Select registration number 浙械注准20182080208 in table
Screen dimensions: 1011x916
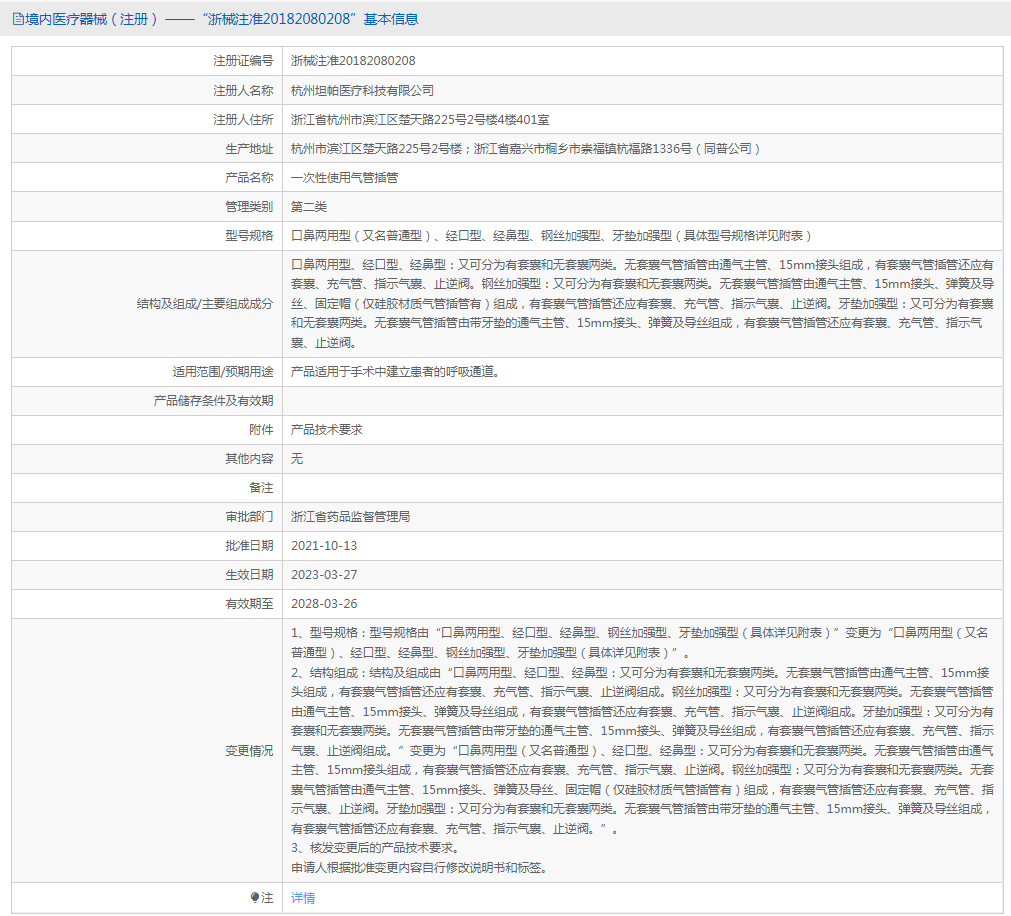tap(353, 61)
